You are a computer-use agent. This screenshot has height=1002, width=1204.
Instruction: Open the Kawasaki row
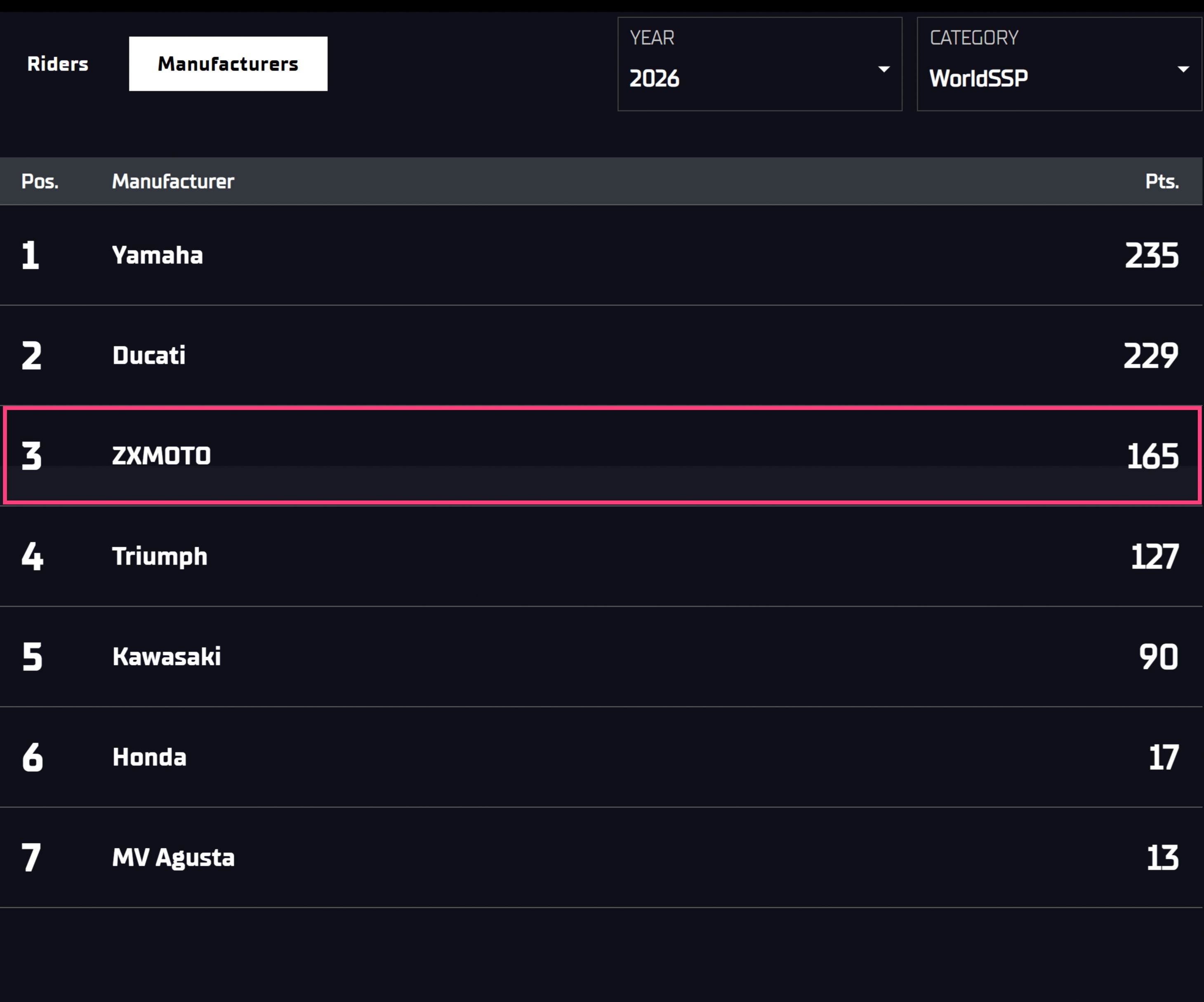pyautogui.click(x=601, y=656)
